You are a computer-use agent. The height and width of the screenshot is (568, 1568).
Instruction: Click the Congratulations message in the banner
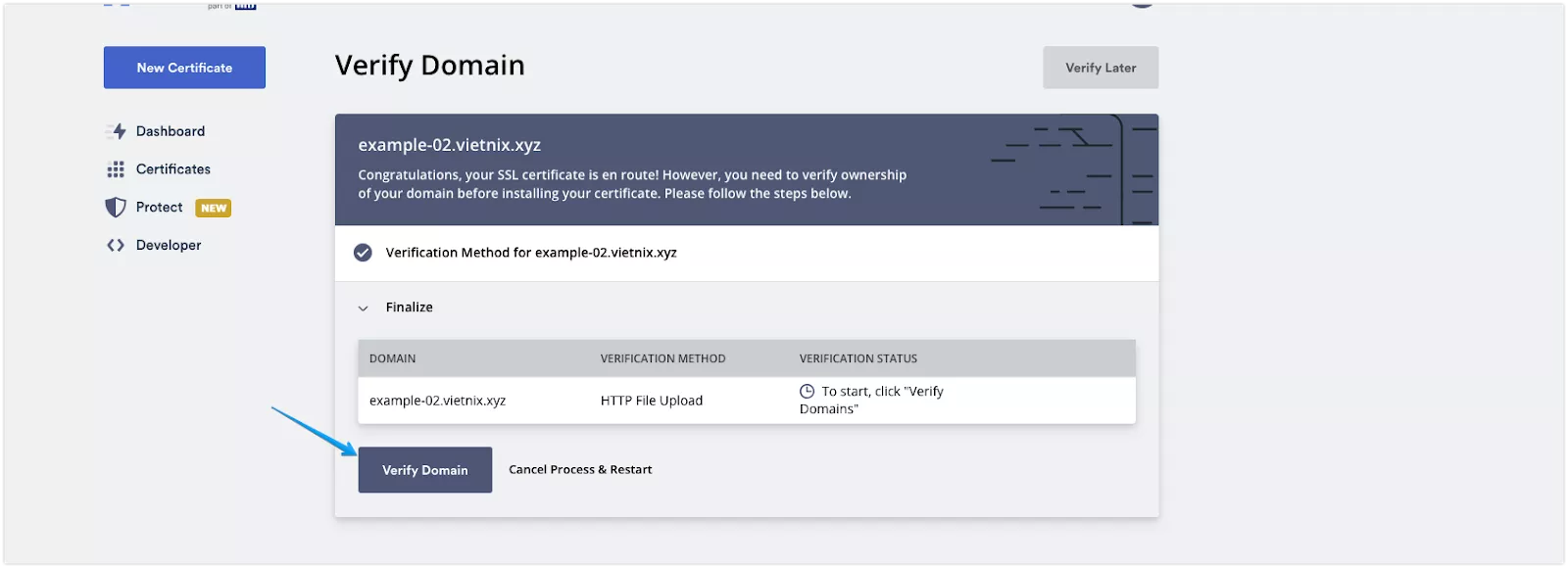coord(632,184)
